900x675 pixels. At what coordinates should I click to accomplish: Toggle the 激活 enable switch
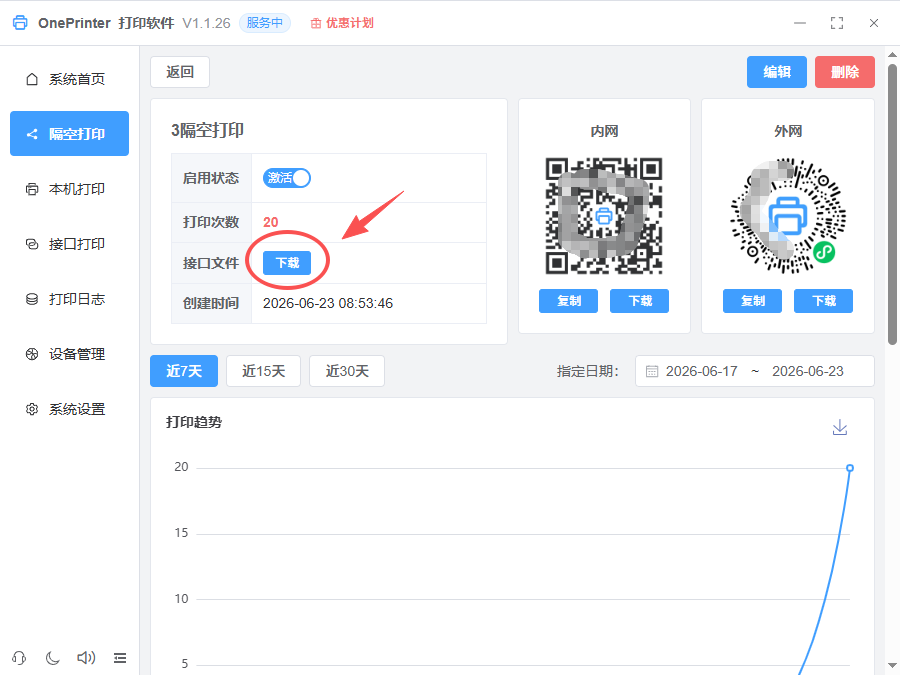286,178
